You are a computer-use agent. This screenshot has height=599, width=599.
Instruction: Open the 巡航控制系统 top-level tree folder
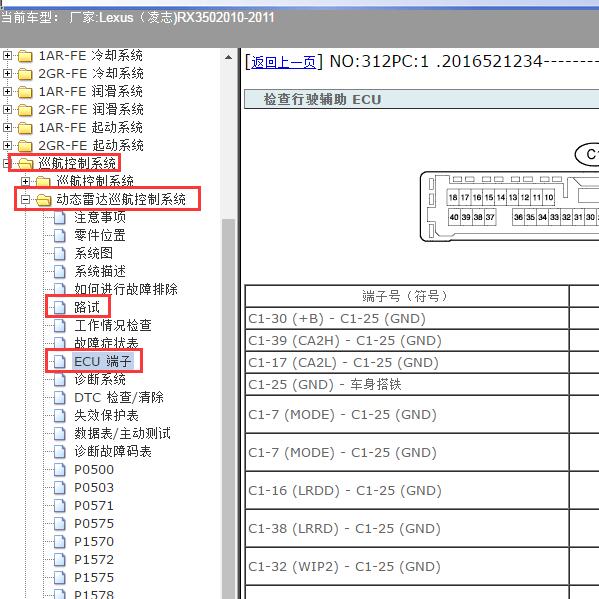(78, 163)
